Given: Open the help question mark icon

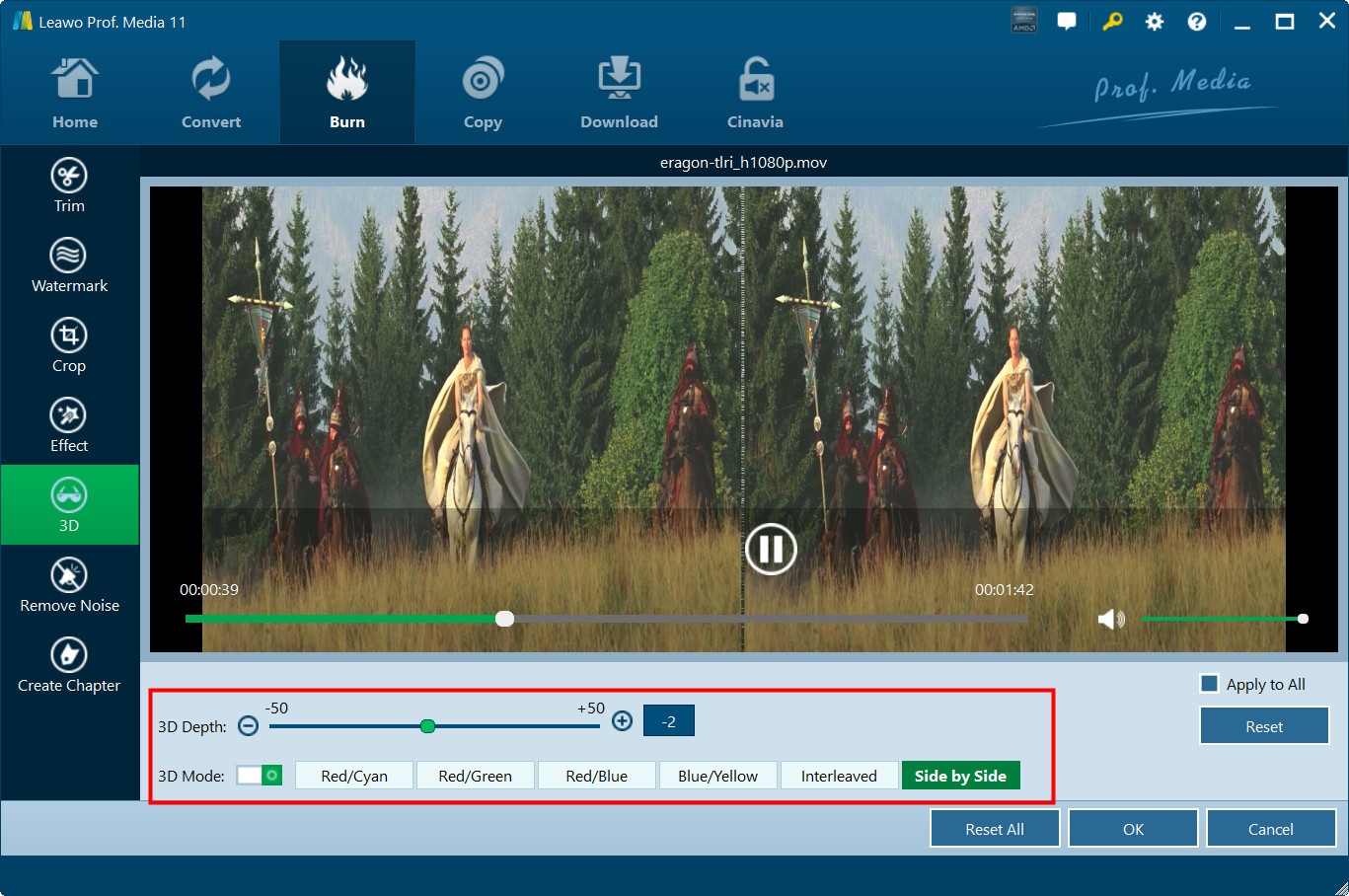Looking at the screenshot, I should click(1197, 22).
